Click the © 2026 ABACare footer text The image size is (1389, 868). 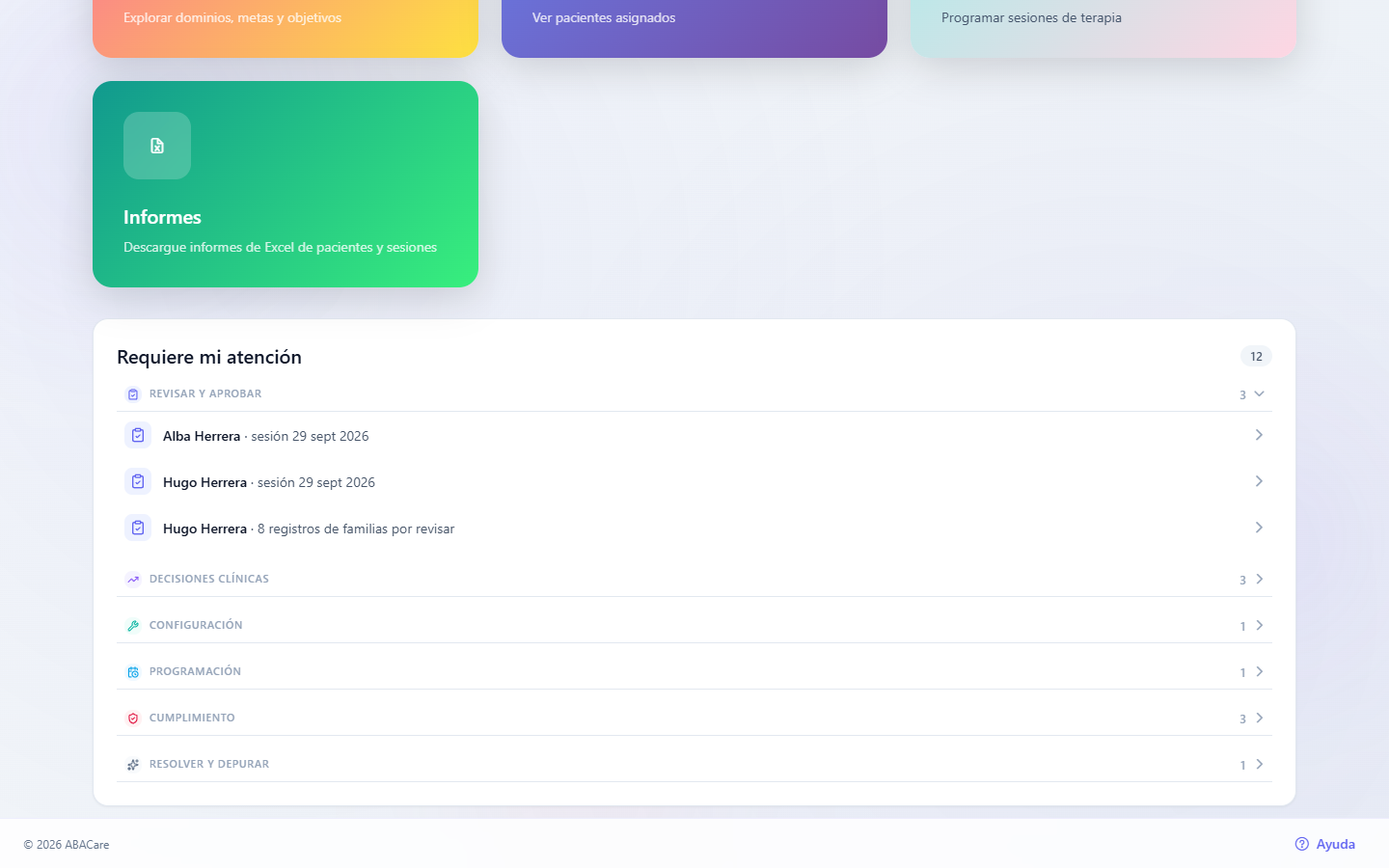coord(67,845)
